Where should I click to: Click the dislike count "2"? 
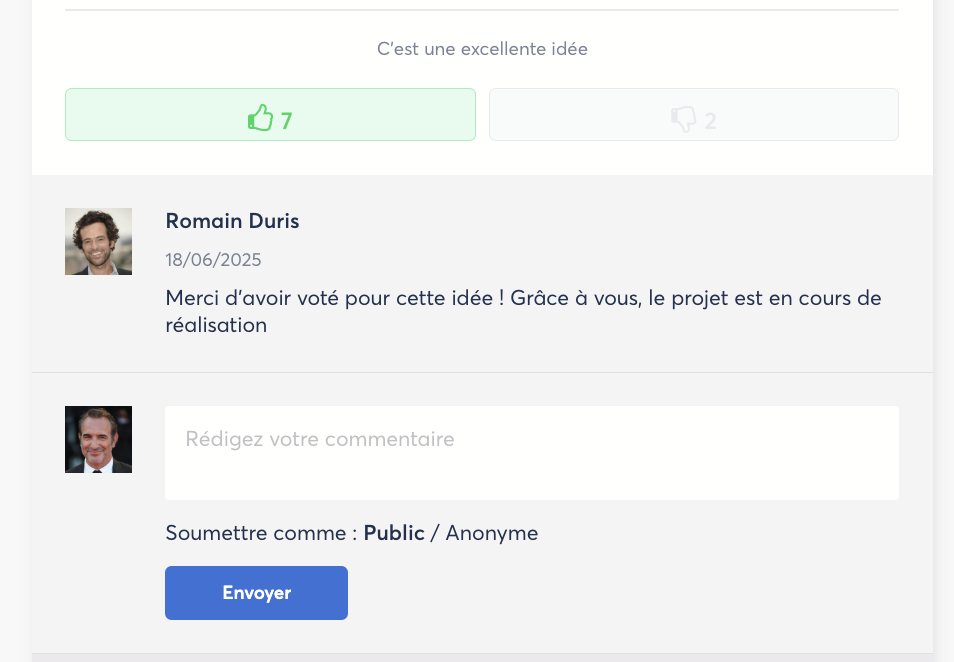[x=711, y=121]
